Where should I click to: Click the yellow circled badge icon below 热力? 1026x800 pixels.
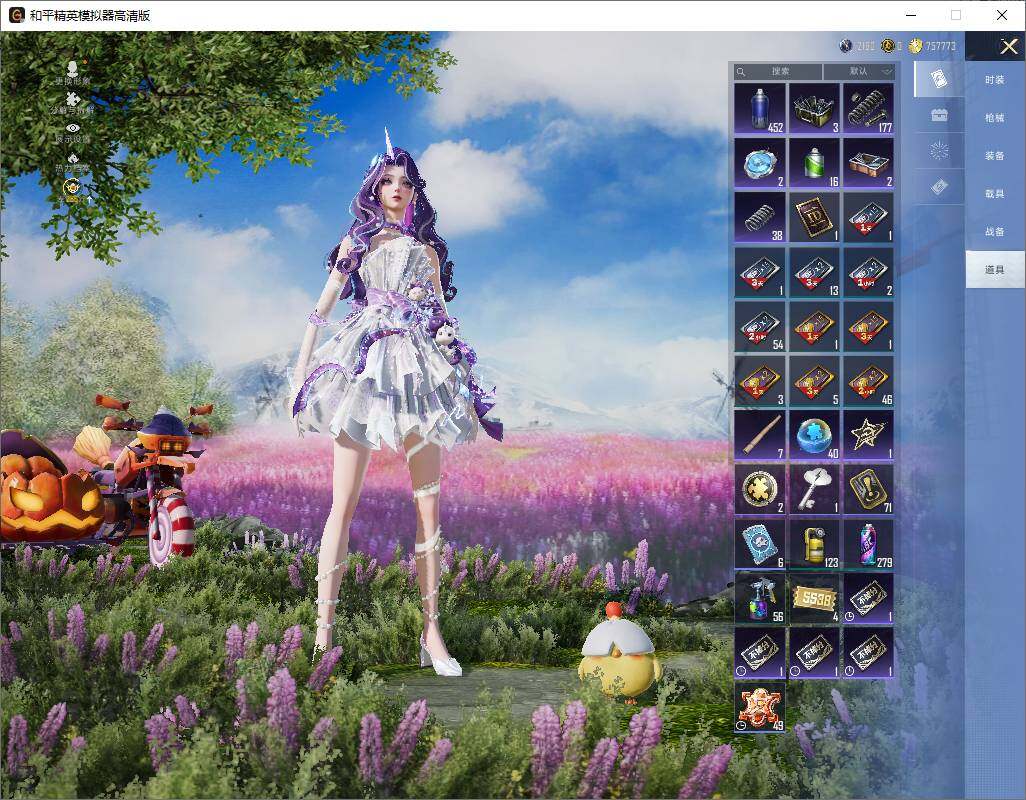pos(71,190)
